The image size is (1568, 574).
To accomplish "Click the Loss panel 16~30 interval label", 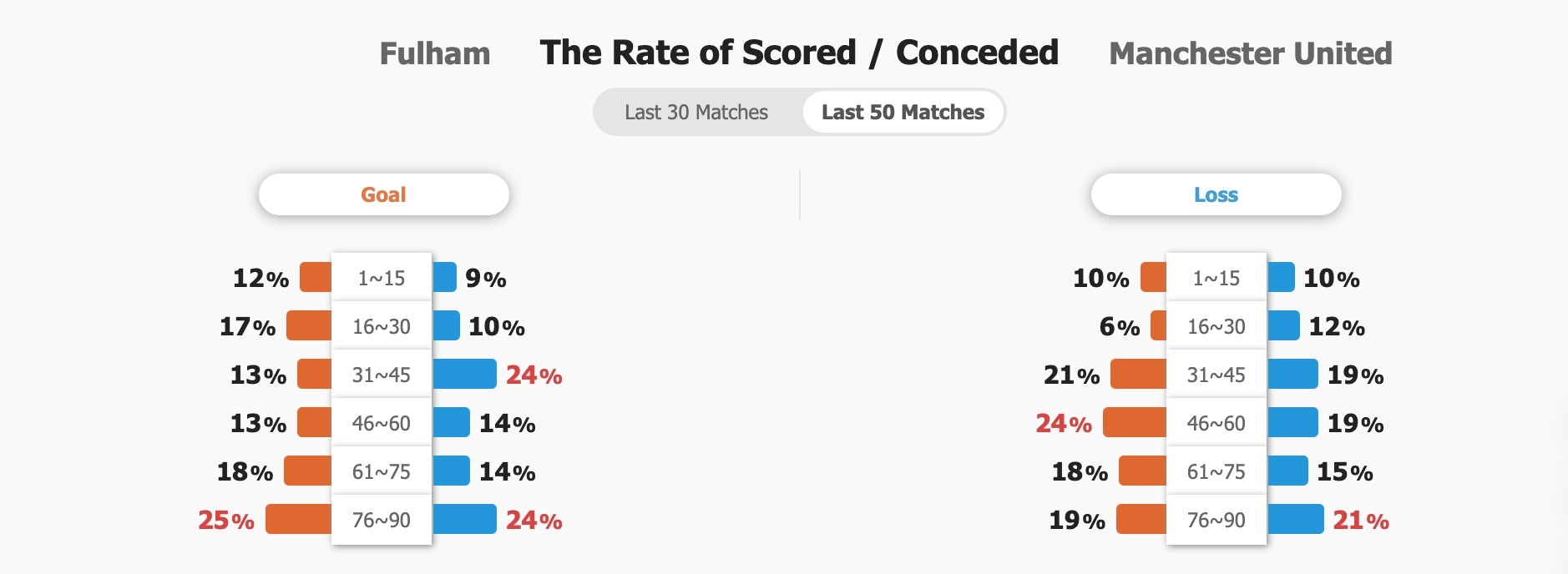I will (1216, 326).
